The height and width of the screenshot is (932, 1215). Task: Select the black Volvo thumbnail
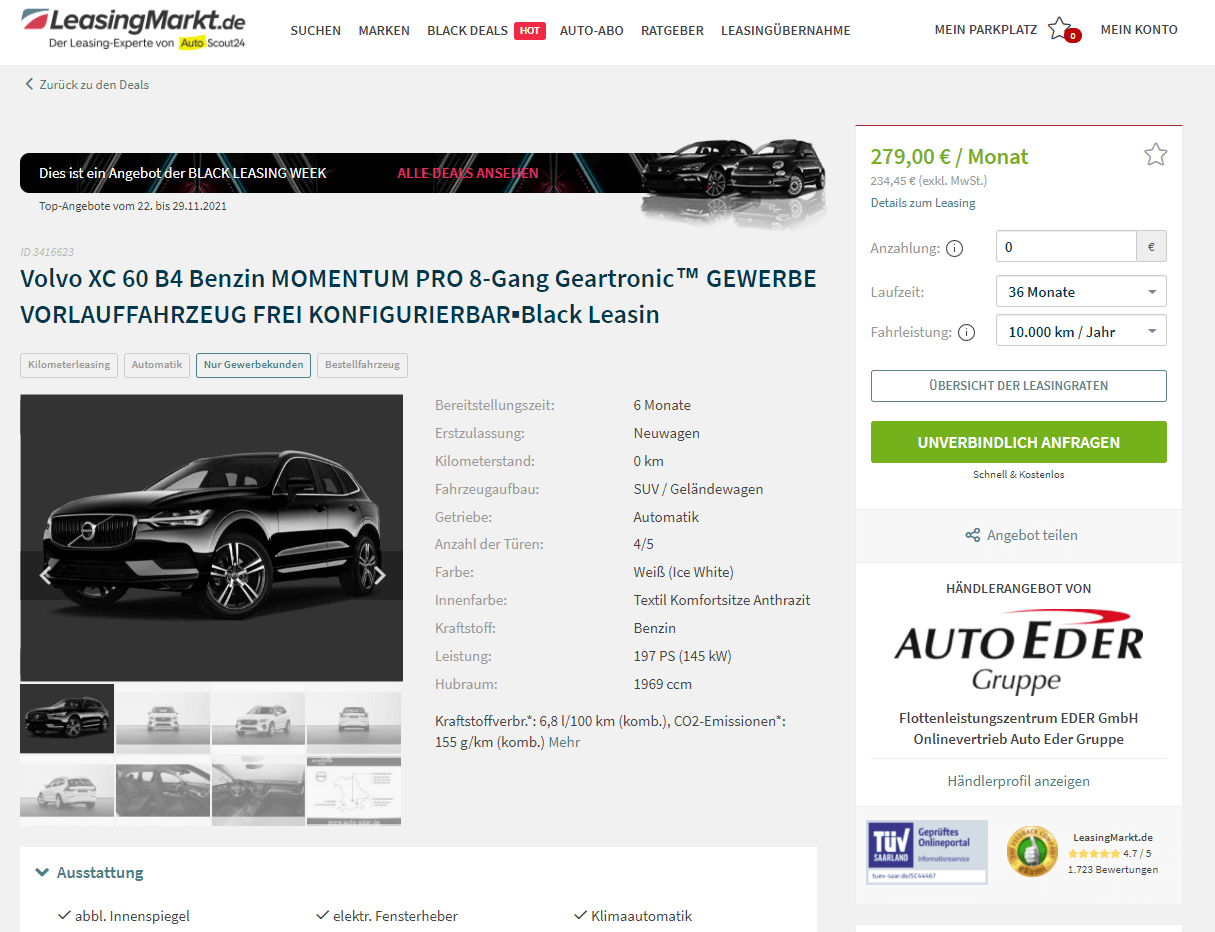tap(67, 718)
